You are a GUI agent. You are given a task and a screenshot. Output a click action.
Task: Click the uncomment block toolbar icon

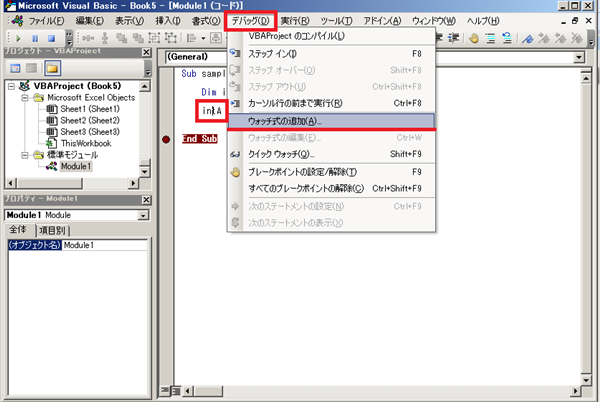507,38
